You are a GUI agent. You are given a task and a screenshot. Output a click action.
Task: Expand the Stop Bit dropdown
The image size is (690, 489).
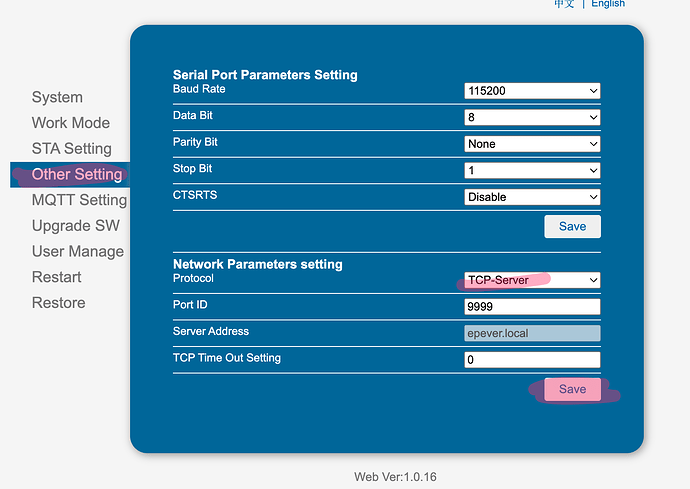pyautogui.click(x=532, y=170)
